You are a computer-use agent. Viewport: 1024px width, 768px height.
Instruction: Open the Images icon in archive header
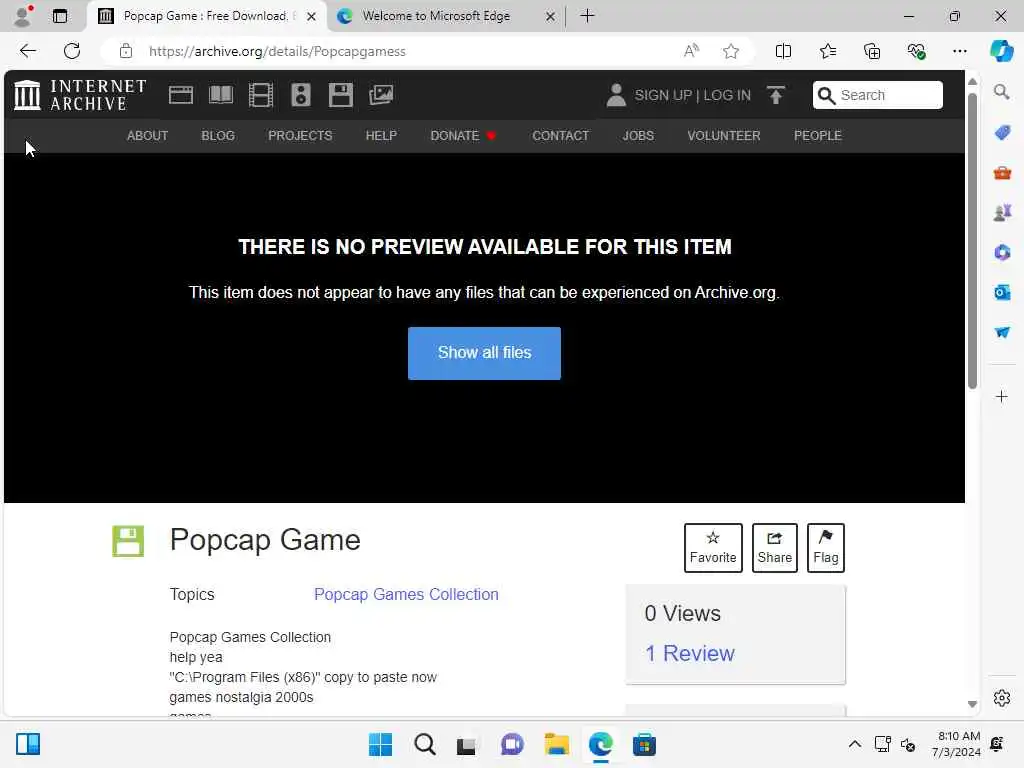point(381,95)
